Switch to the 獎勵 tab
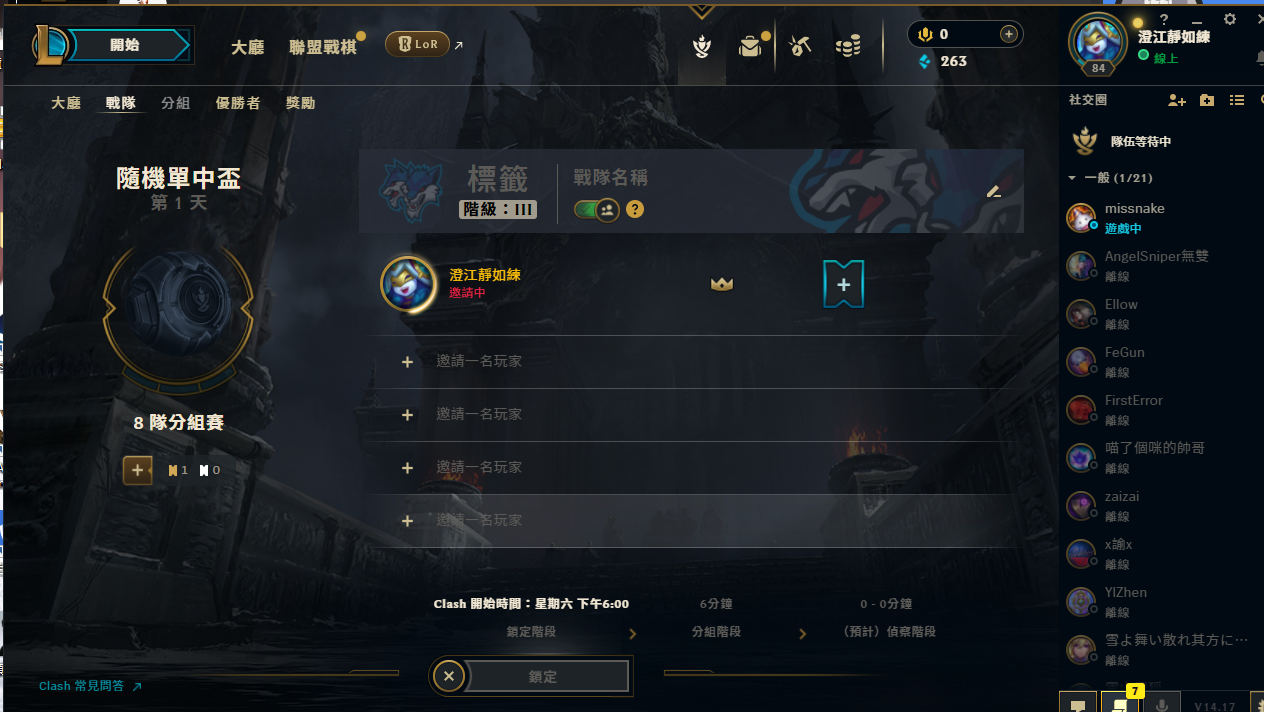 coord(300,103)
